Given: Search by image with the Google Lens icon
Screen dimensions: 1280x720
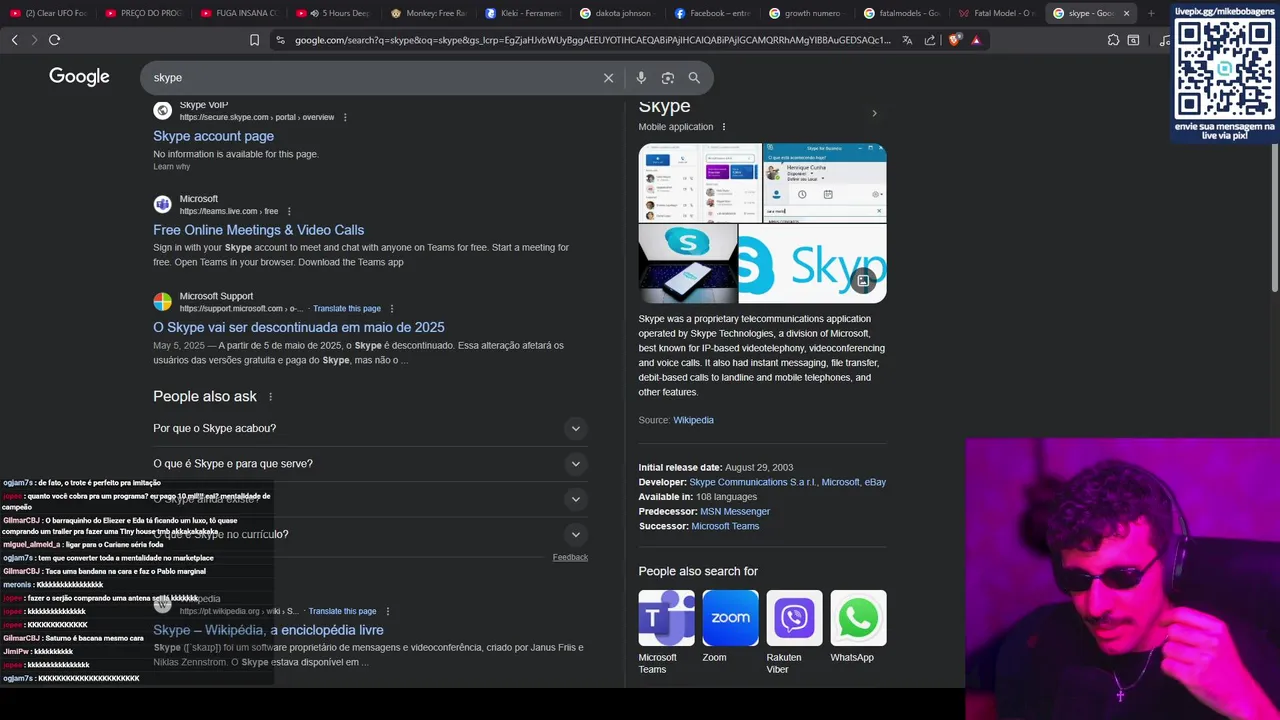Looking at the screenshot, I should (x=668, y=78).
